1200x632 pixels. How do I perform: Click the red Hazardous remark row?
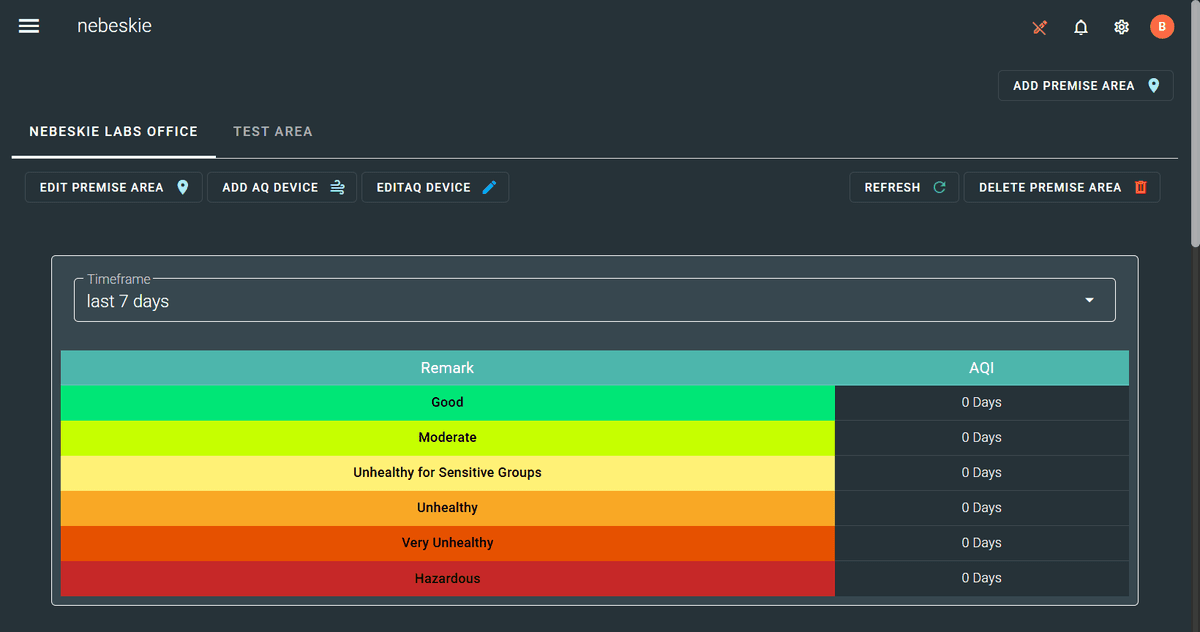(447, 578)
